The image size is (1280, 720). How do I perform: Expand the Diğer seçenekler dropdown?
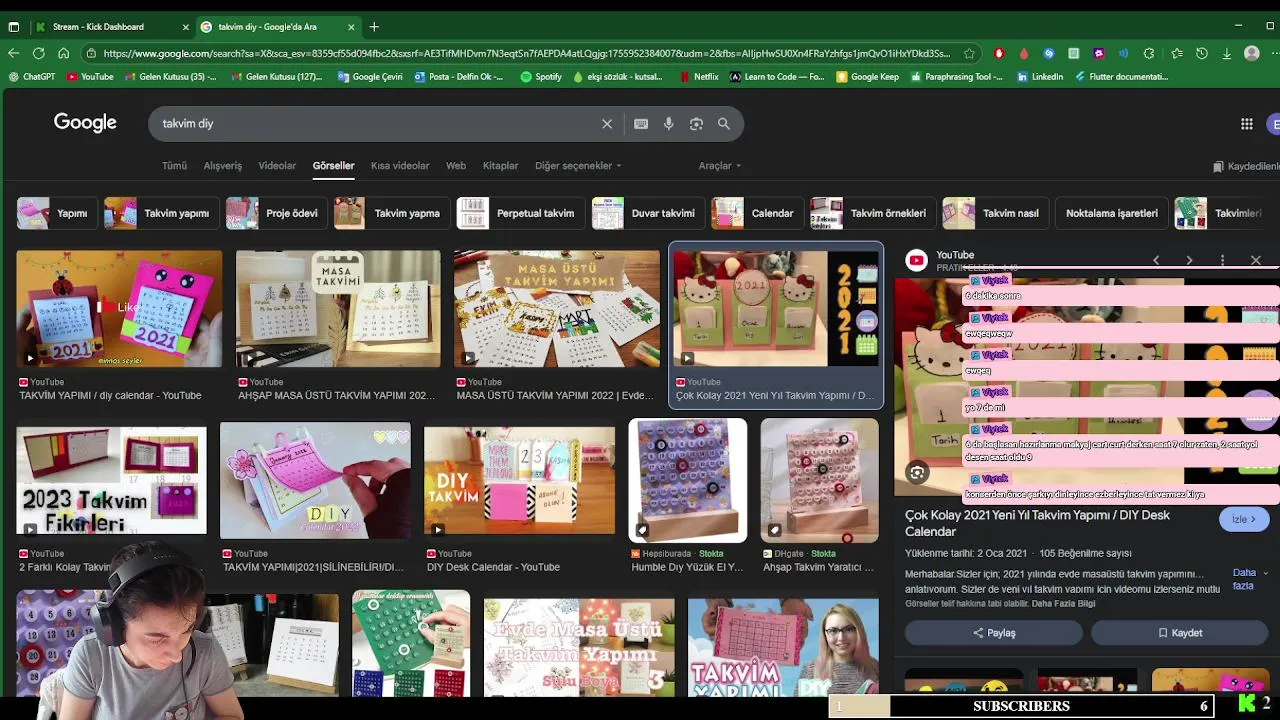point(578,166)
